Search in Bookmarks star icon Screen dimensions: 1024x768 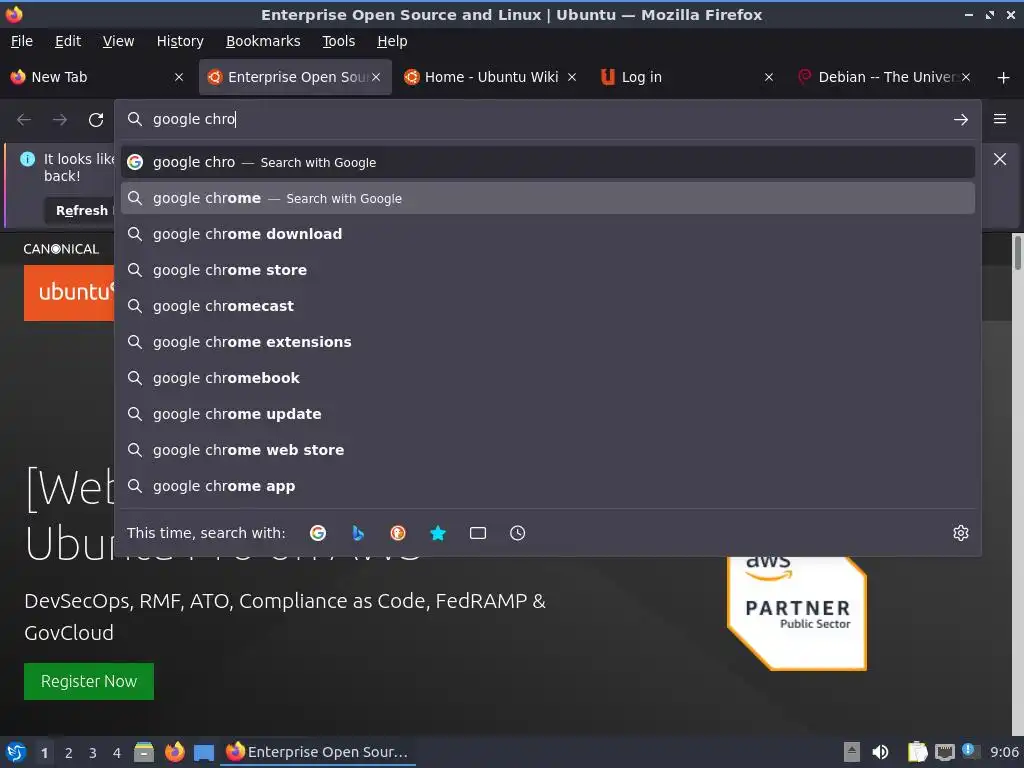click(438, 533)
